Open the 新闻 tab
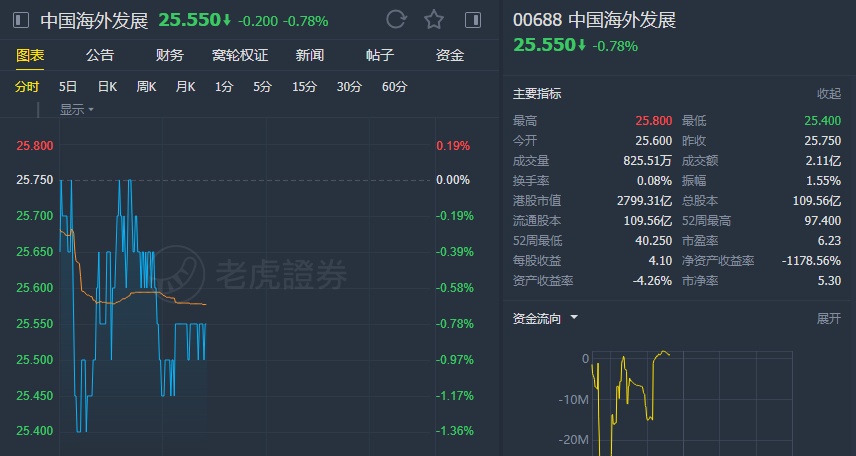Viewport: 856px width, 456px height. tap(310, 55)
